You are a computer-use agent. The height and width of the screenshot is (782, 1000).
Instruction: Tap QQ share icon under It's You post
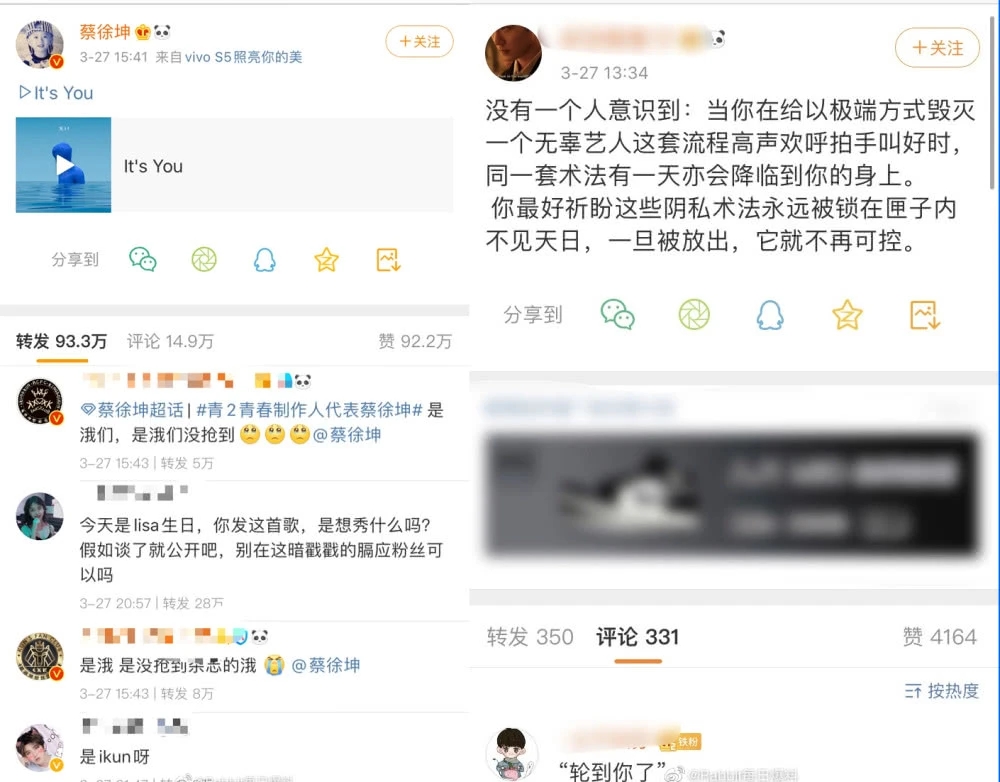pos(265,260)
